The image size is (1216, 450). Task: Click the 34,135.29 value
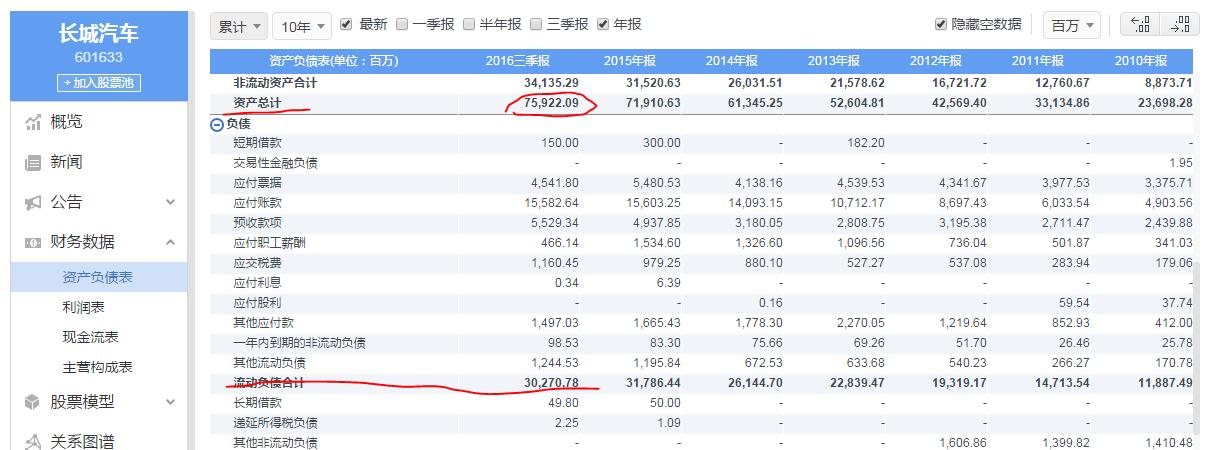[551, 82]
